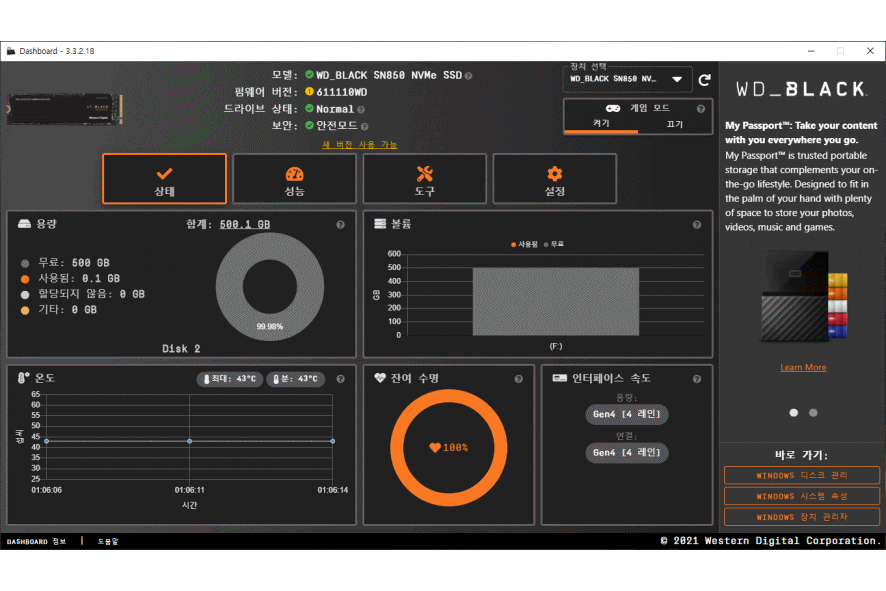
Task: Minimize the Dashboard window
Action: point(811,51)
